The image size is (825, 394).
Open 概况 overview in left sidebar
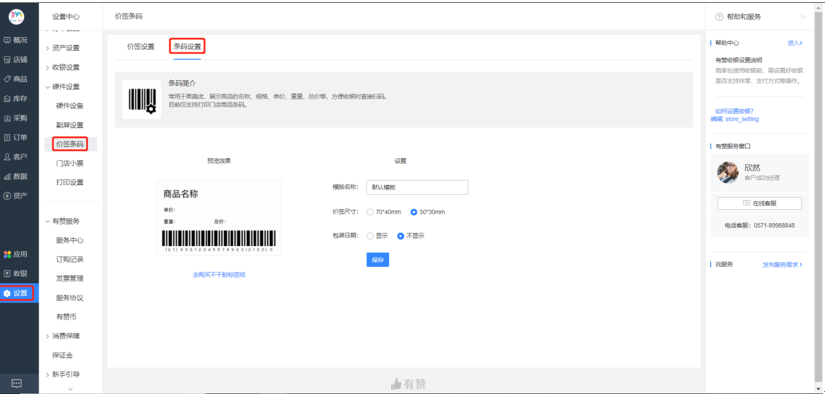[x=16, y=40]
